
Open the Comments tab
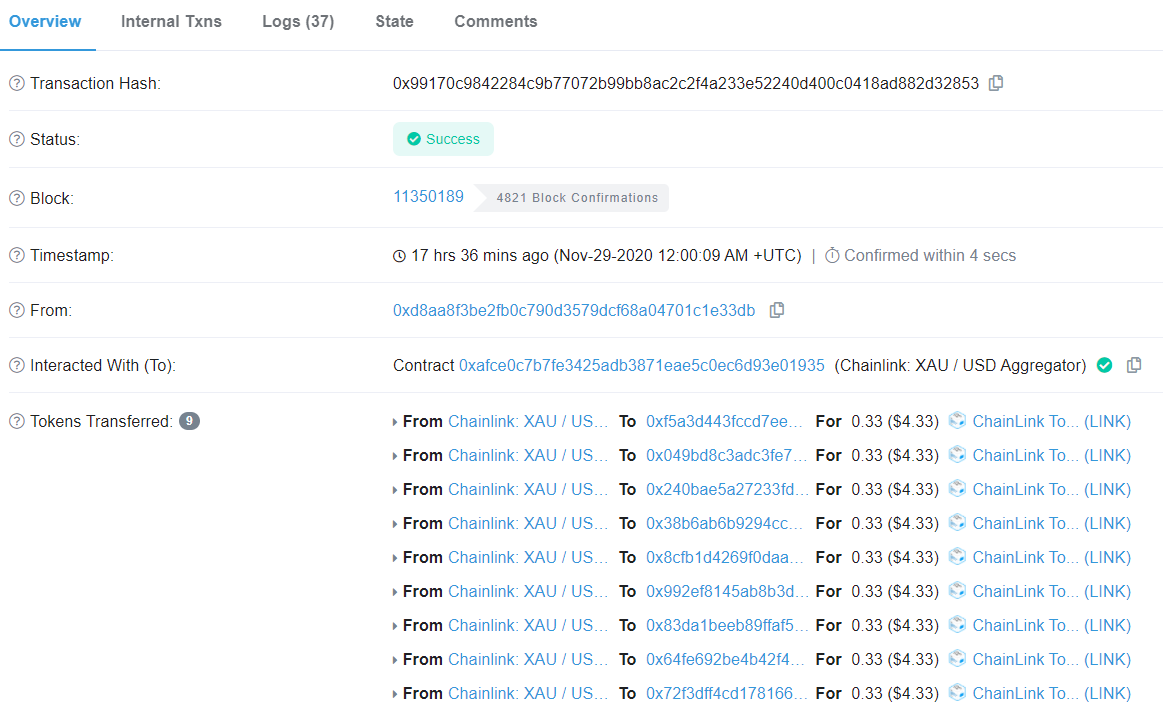tap(495, 22)
